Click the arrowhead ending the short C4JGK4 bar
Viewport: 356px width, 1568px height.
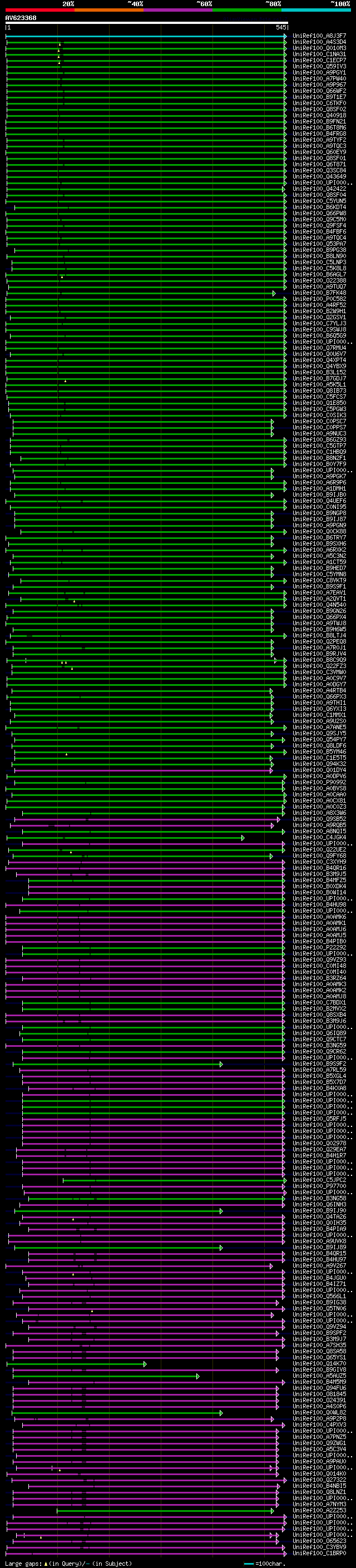243,838
